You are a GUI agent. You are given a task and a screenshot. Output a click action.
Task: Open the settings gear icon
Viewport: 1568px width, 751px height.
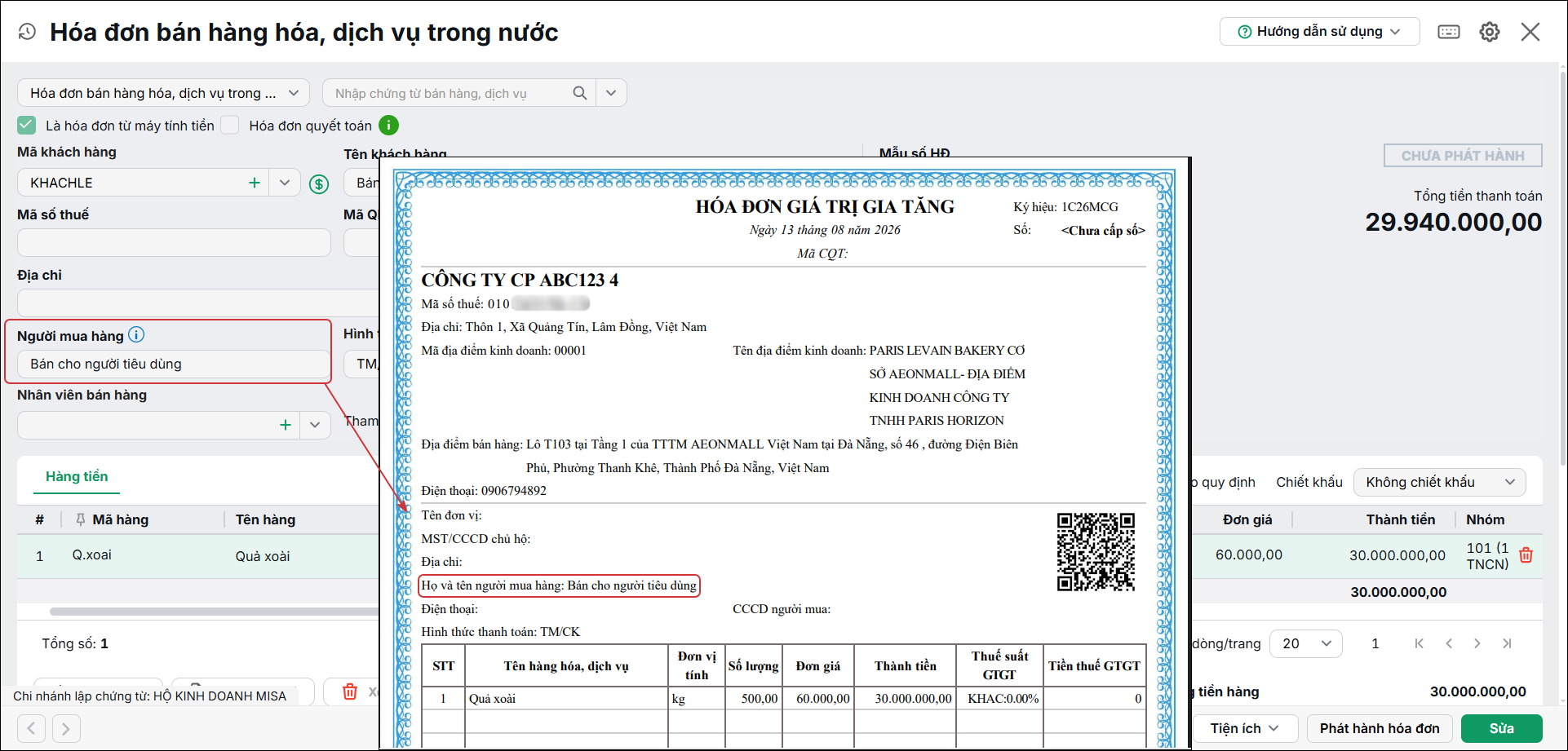click(x=1490, y=32)
